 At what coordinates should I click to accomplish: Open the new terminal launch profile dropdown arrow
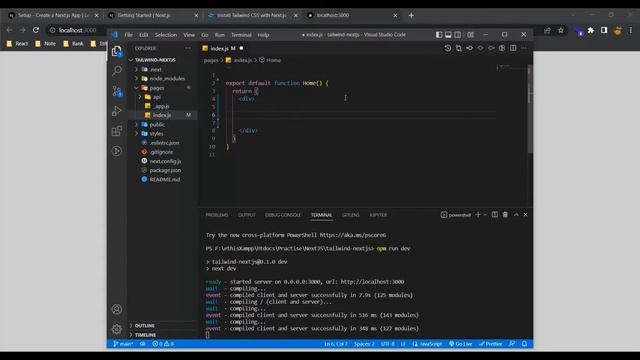(x=485, y=215)
